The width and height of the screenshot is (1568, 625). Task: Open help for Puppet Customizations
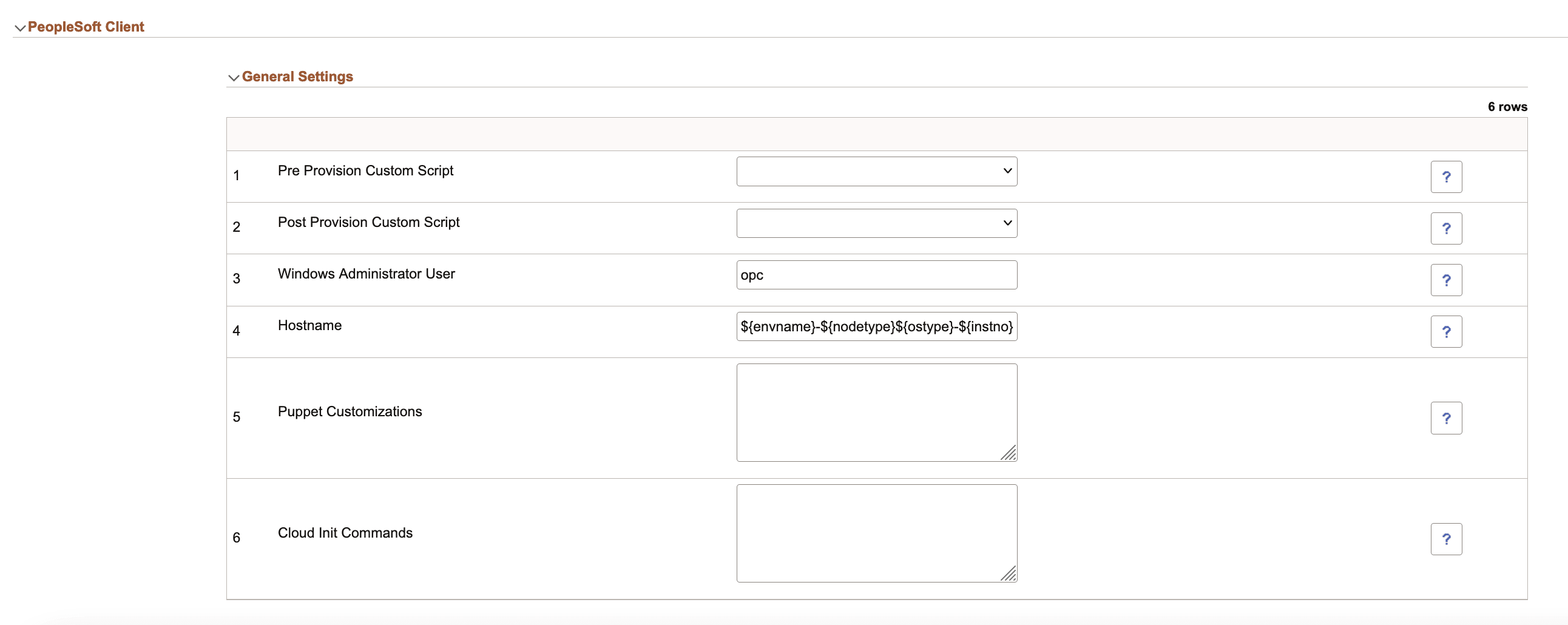(x=1447, y=417)
